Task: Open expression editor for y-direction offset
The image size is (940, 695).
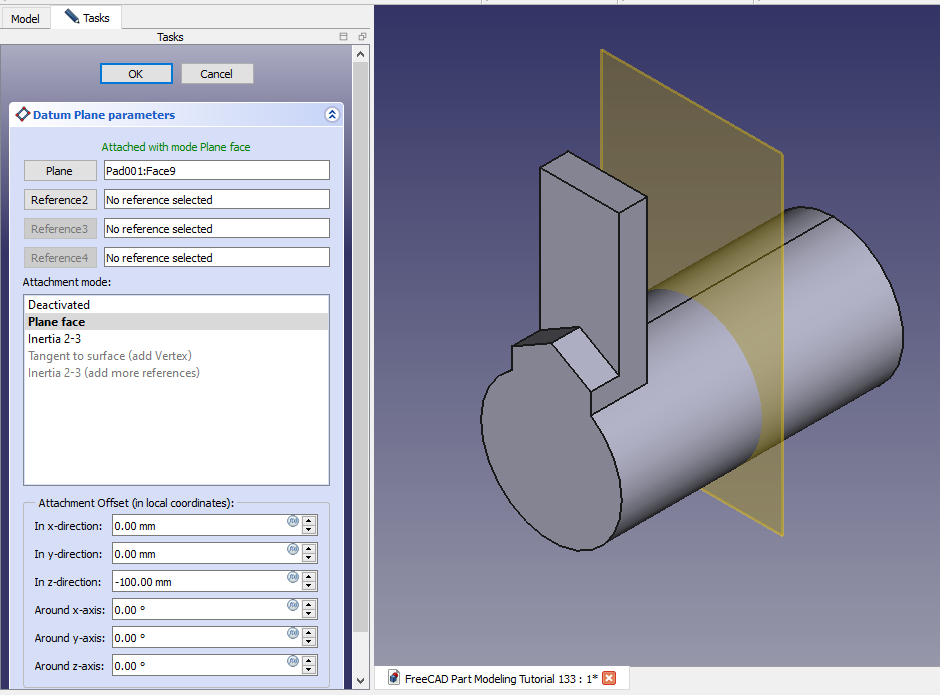Action: click(x=292, y=549)
